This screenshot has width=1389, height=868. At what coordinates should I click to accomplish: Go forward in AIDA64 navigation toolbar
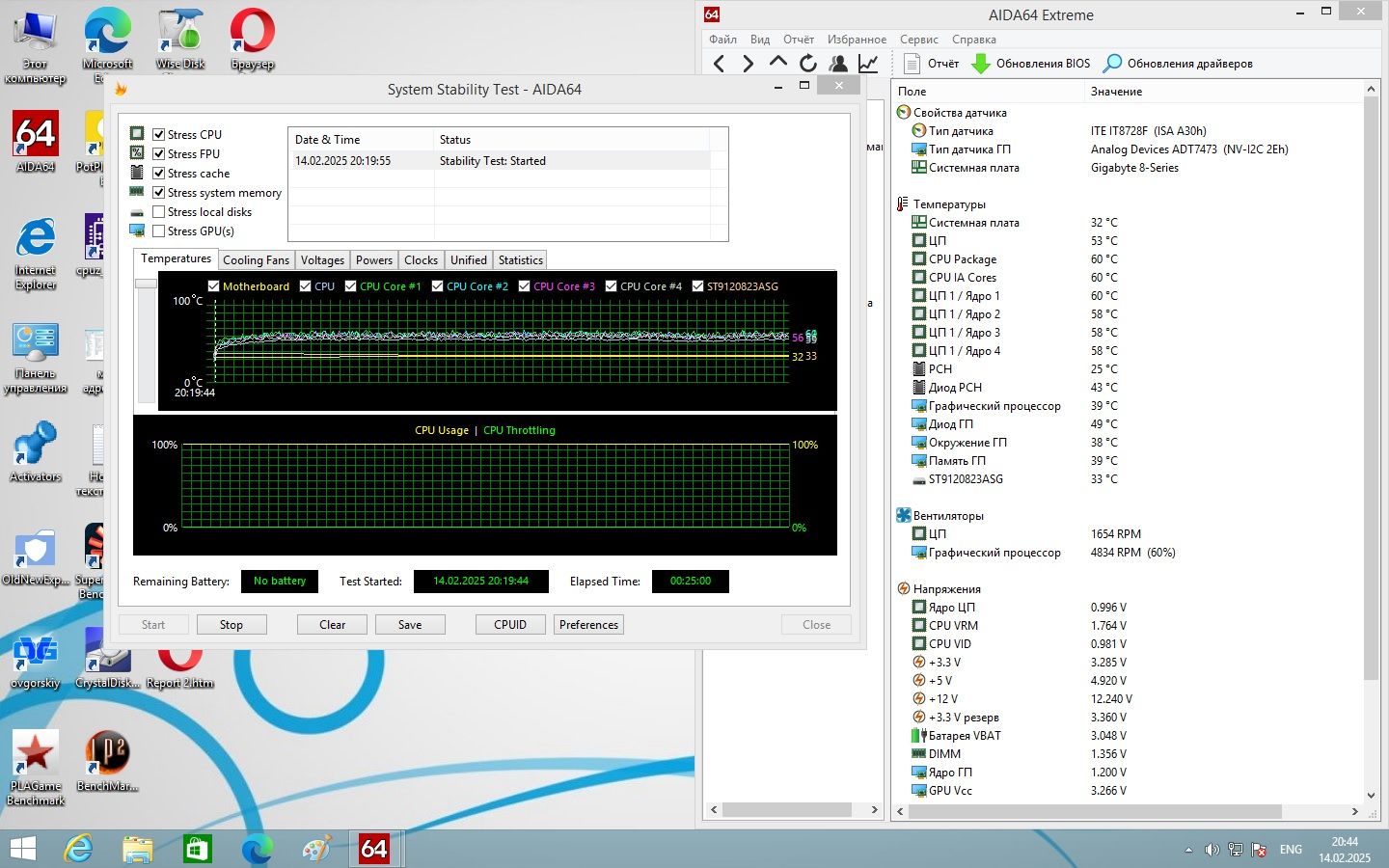(748, 64)
